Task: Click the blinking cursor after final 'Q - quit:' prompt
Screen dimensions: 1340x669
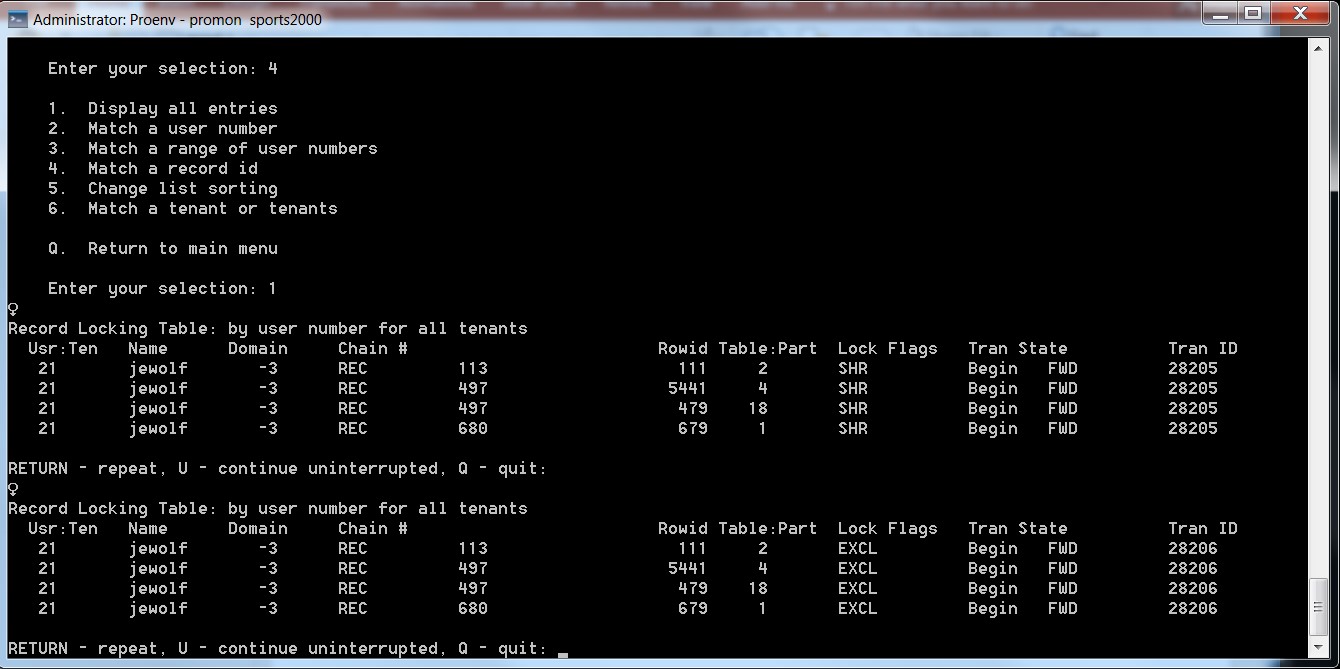Action: pos(563,655)
